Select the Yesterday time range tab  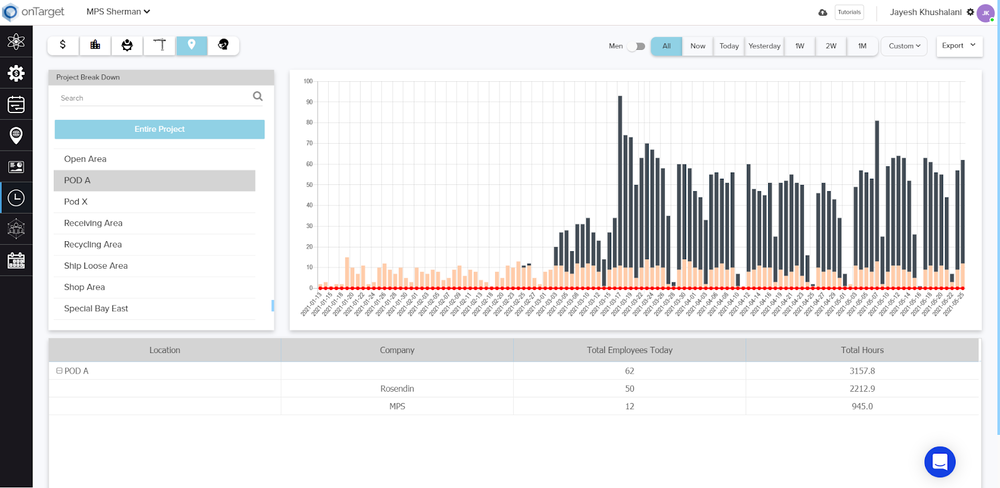[764, 46]
